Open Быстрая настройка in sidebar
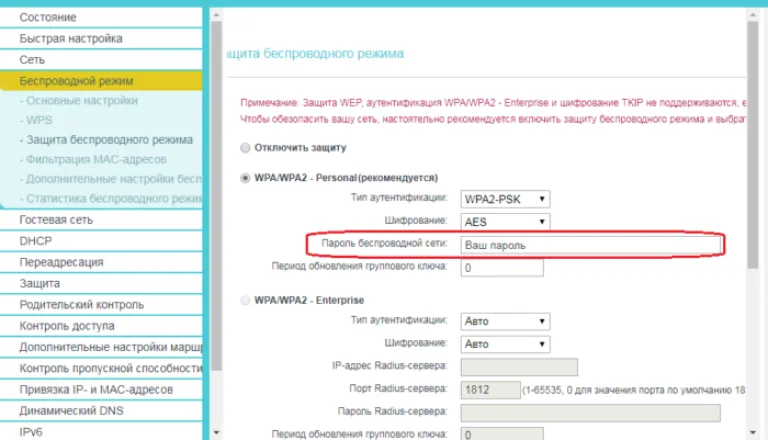 tap(101, 39)
